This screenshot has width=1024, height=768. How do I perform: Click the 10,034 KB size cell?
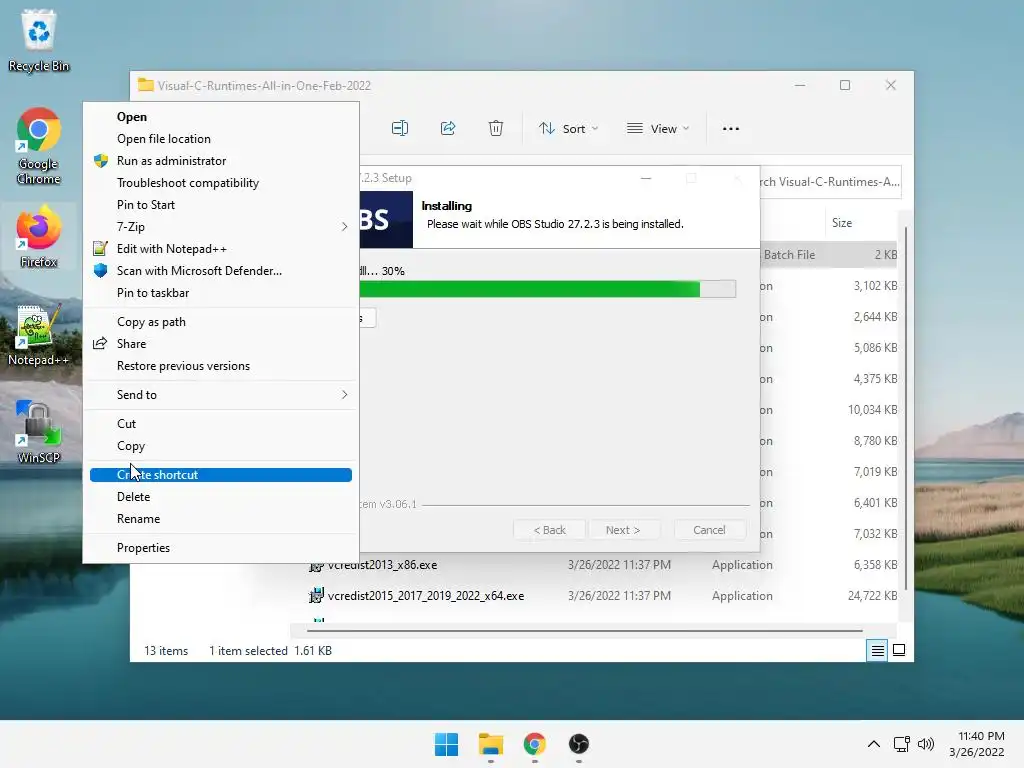[872, 410]
